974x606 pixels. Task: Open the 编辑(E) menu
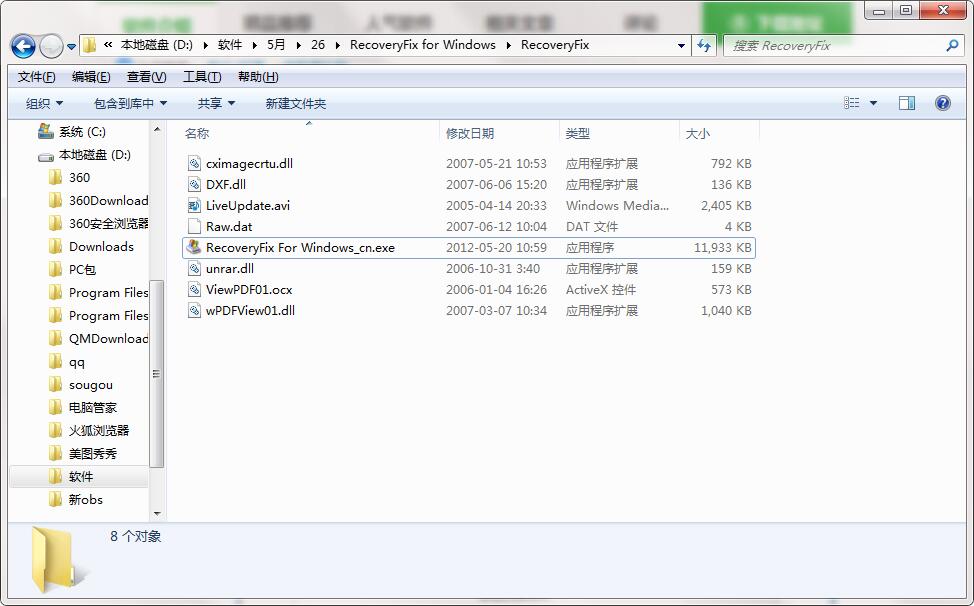(91, 77)
